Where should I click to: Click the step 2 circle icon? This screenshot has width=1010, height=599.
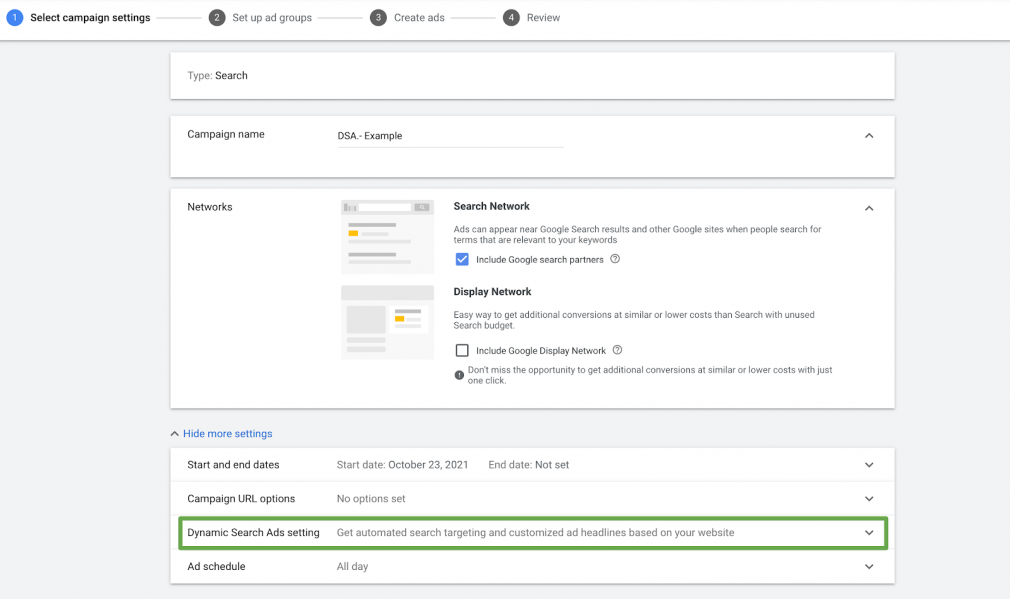217,17
